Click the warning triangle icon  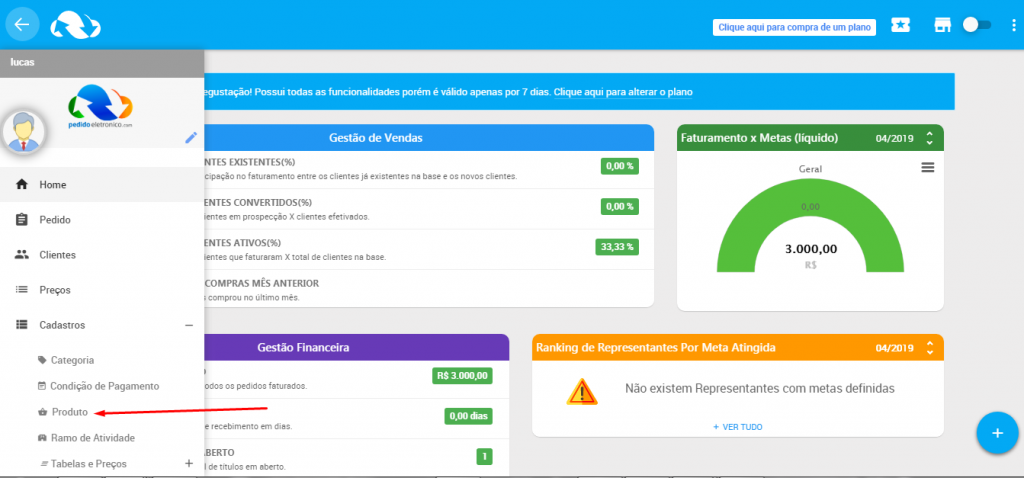[x=581, y=391]
